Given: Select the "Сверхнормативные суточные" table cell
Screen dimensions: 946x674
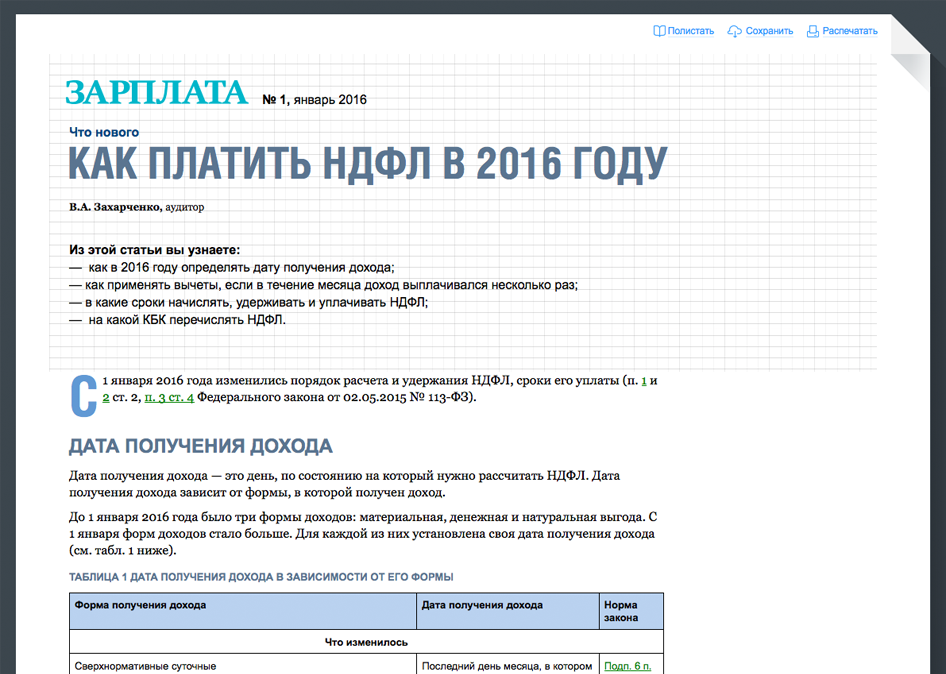Looking at the screenshot, I should coord(145,666).
